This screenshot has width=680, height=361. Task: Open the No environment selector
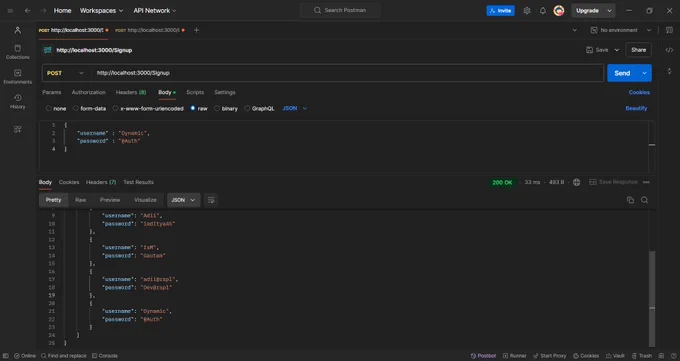click(x=621, y=30)
